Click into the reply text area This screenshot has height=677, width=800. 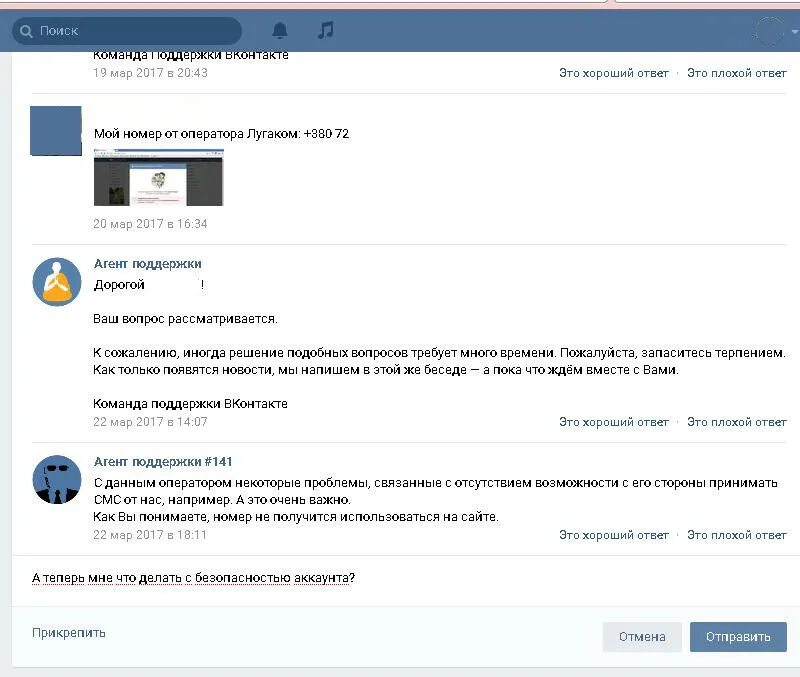coord(408,581)
